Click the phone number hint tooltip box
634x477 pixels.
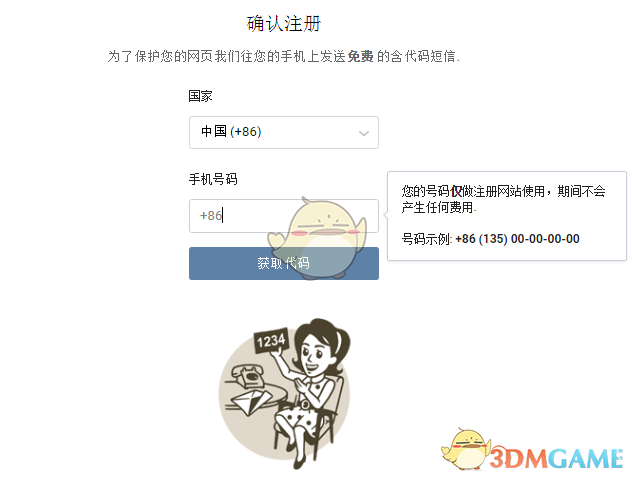(507, 215)
